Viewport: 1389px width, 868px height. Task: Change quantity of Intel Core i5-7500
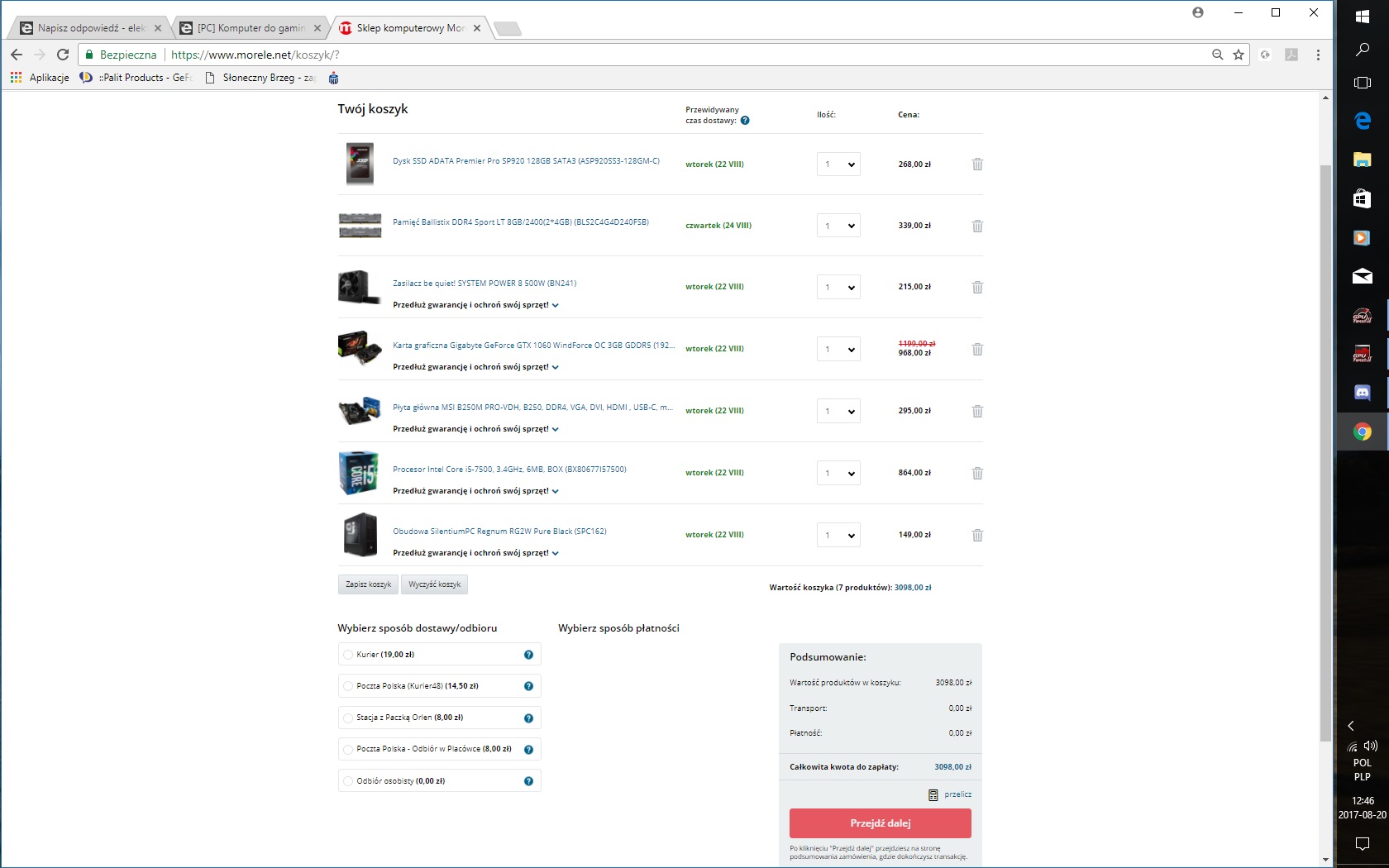(838, 473)
